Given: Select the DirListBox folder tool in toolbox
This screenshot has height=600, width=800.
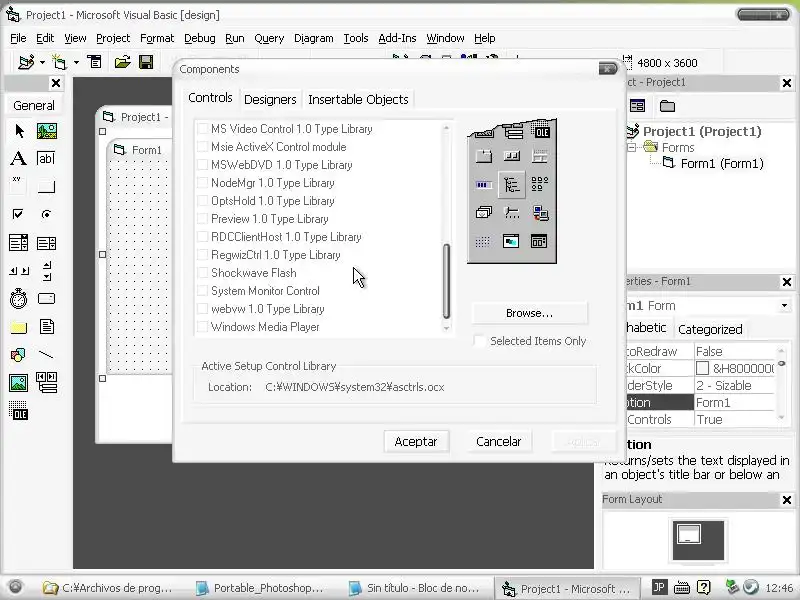Looking at the screenshot, I should pyautogui.click(x=19, y=327).
